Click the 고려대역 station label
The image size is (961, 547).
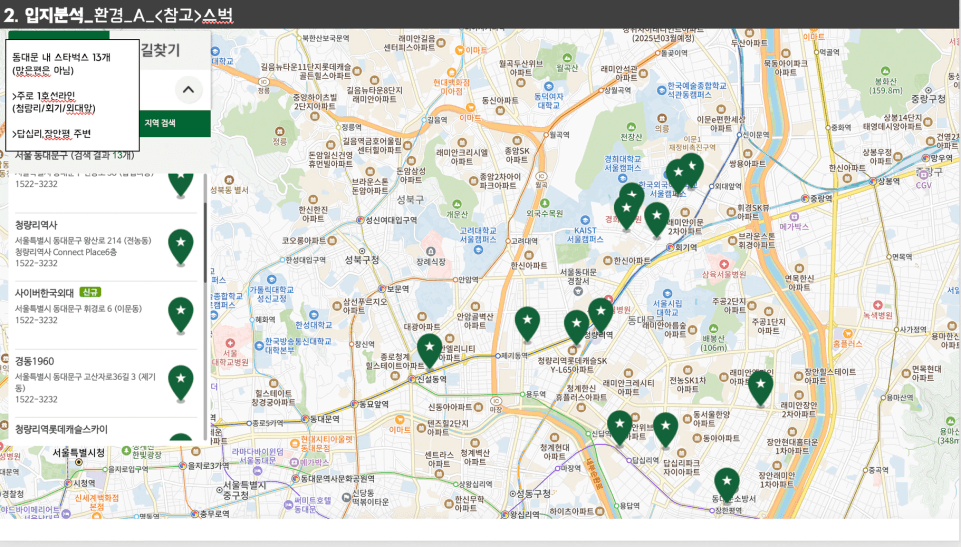[525, 241]
